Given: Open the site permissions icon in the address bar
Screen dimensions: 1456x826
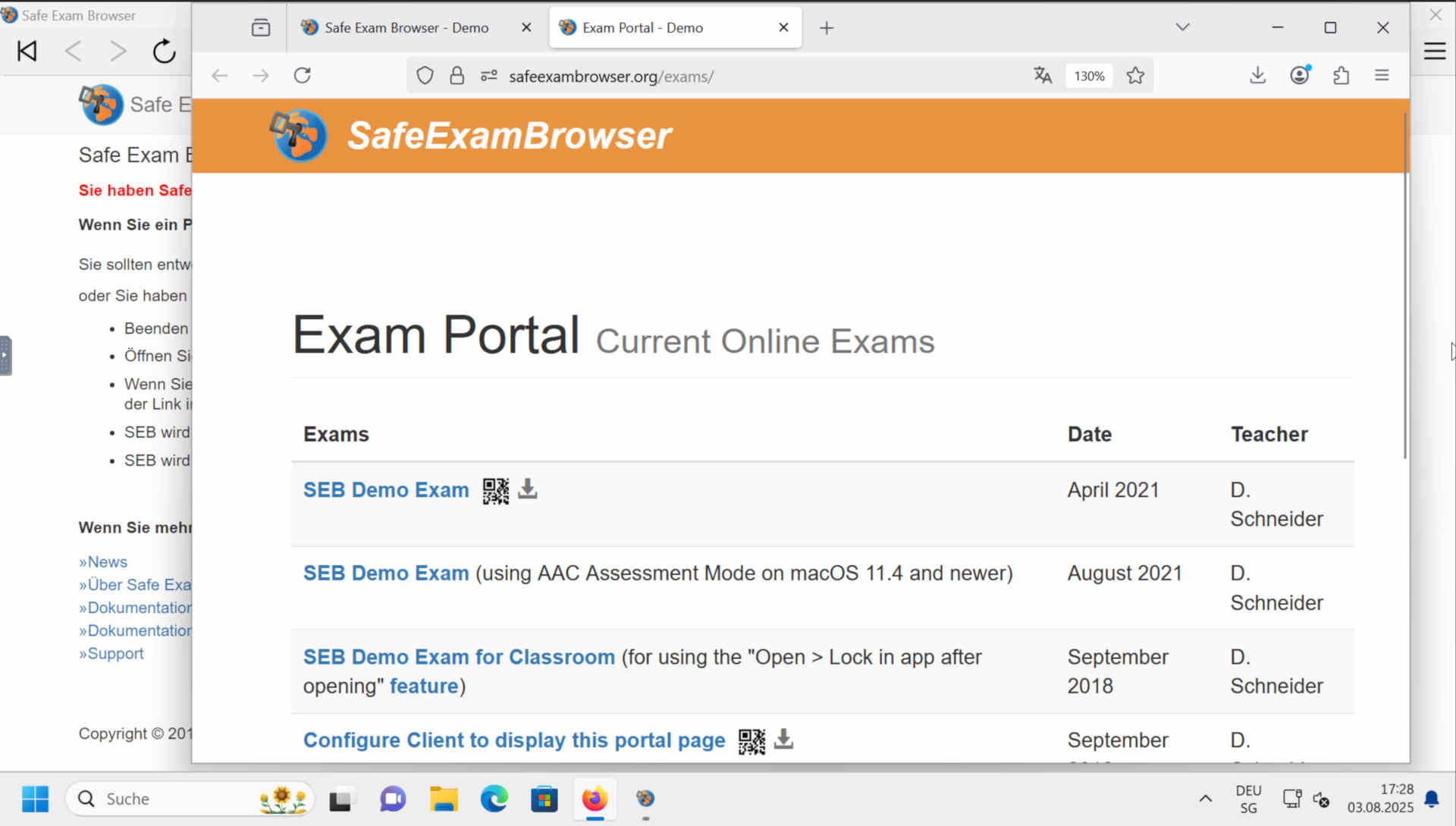Looking at the screenshot, I should (489, 76).
